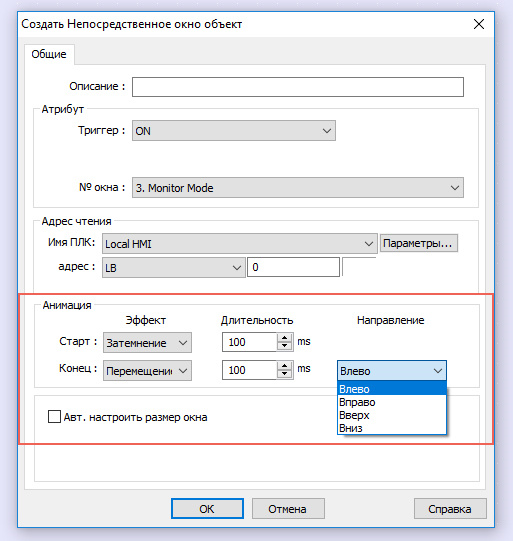Enable Авт. настроить размер окна checkbox
The height and width of the screenshot is (541, 513).
pyautogui.click(x=55, y=416)
